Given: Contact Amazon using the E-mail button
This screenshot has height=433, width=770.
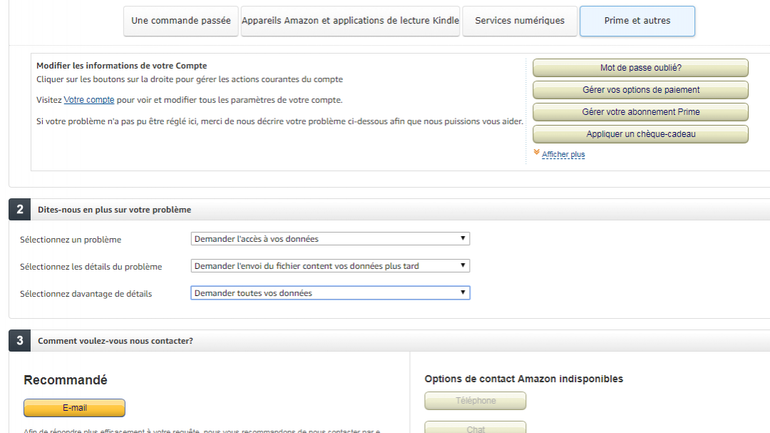Looking at the screenshot, I should point(74,408).
